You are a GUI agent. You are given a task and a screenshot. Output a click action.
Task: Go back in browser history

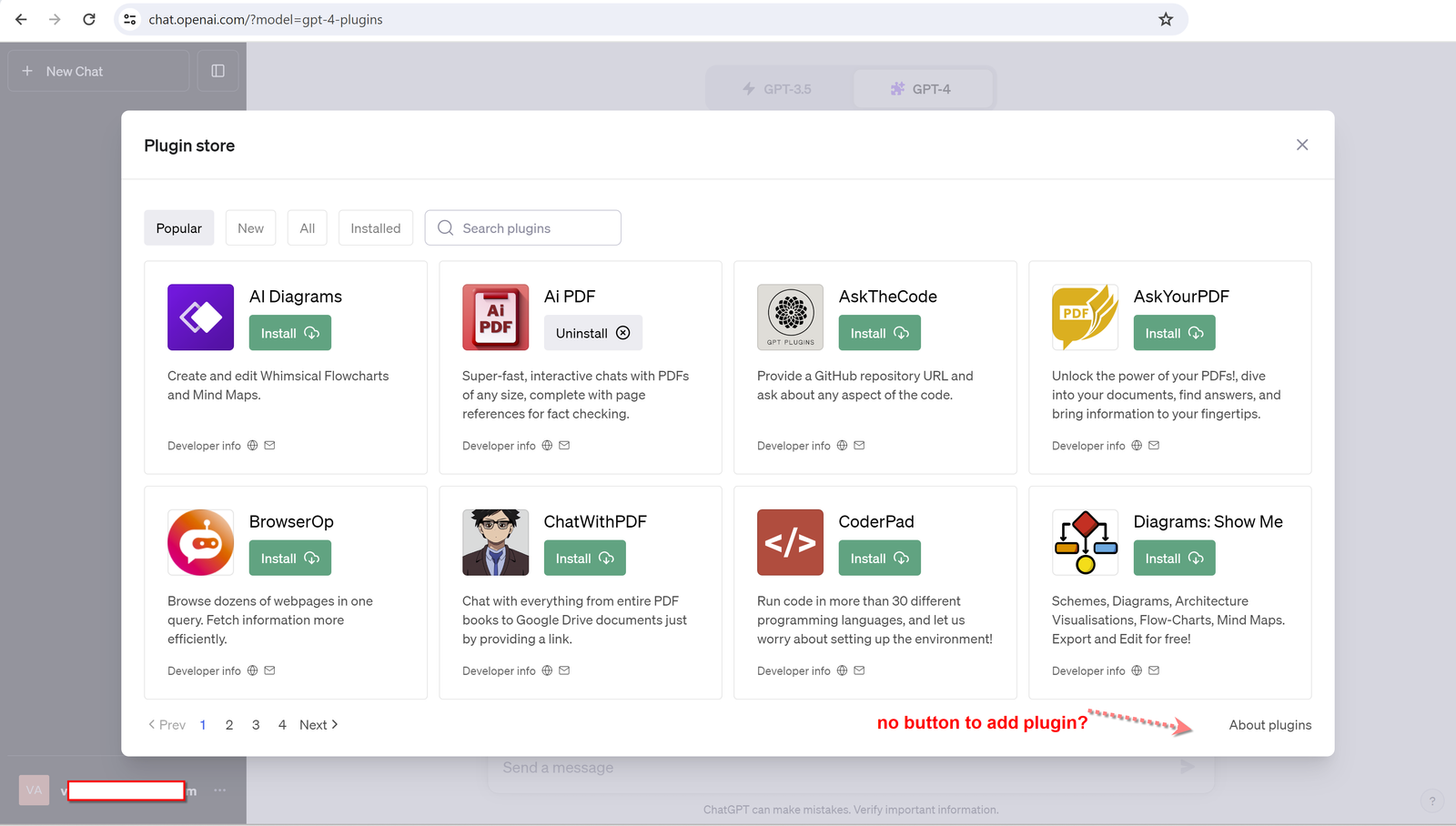(21, 19)
